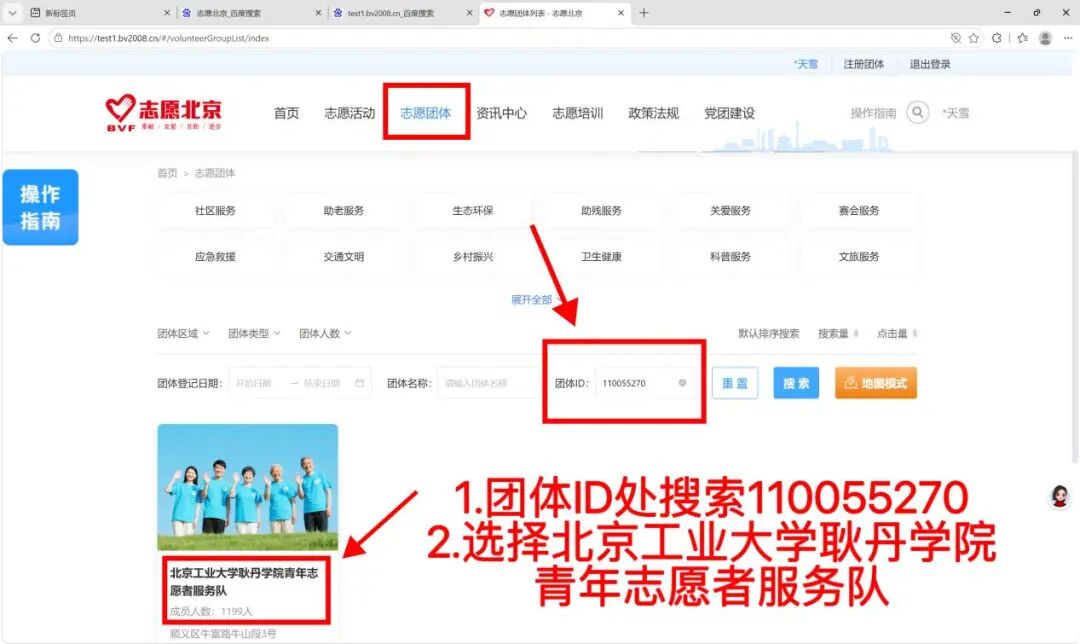Click the 开始日期 date field
Image resolution: width=1080 pixels, height=644 pixels.
pyautogui.click(x=255, y=383)
